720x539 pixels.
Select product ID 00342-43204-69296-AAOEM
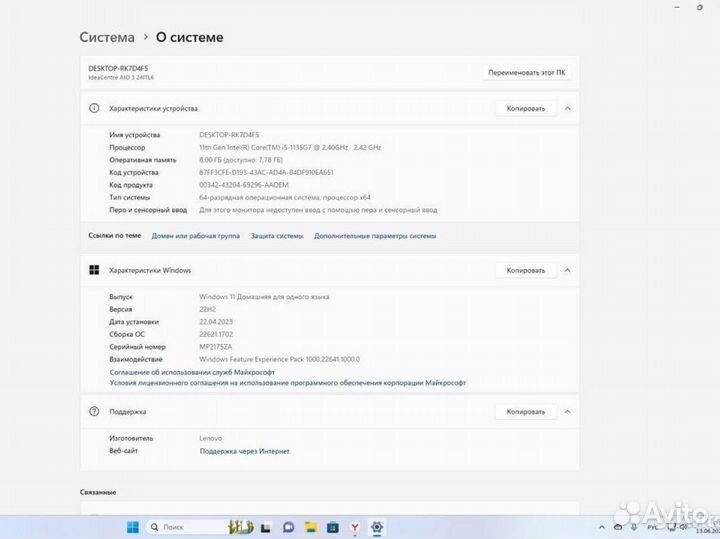click(244, 185)
